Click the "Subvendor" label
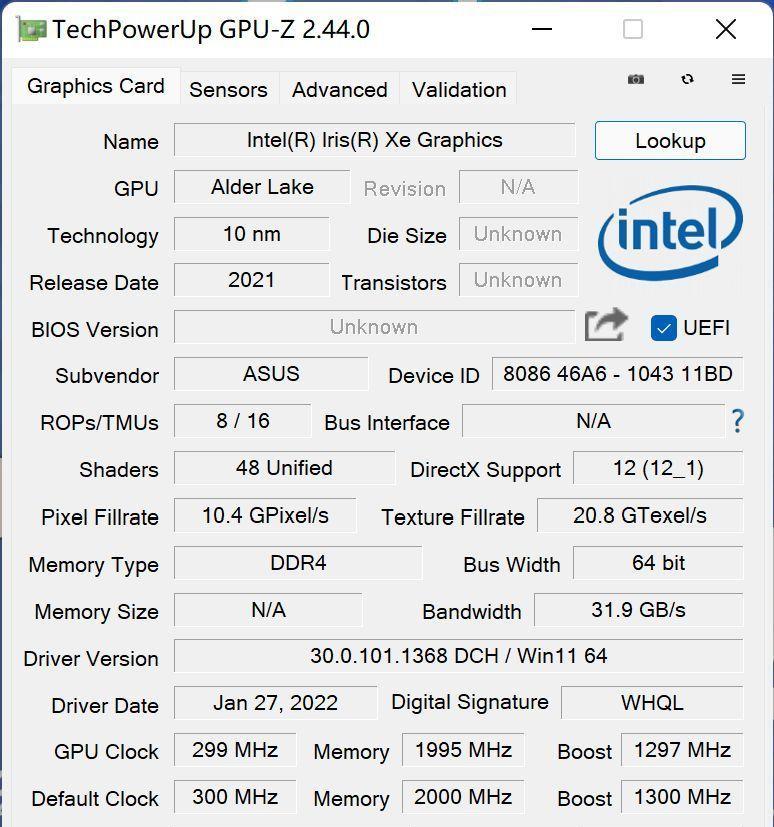 pos(107,376)
